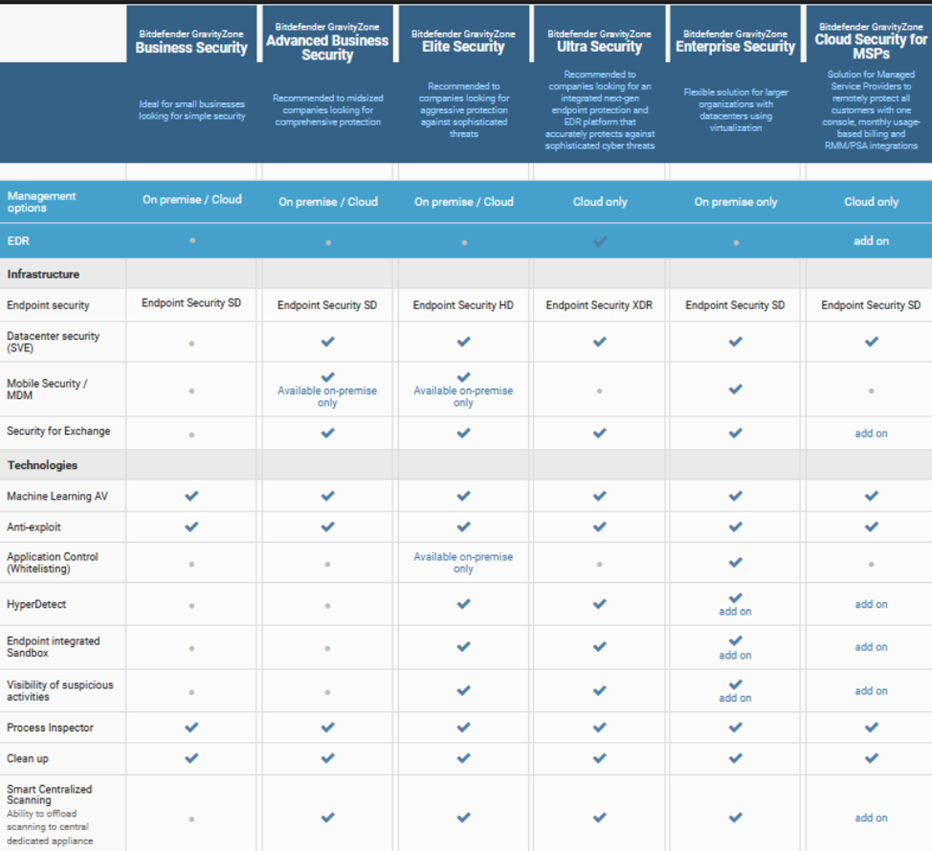This screenshot has height=851, width=932.
Task: Click the EDR row label
Action: pyautogui.click(x=18, y=241)
